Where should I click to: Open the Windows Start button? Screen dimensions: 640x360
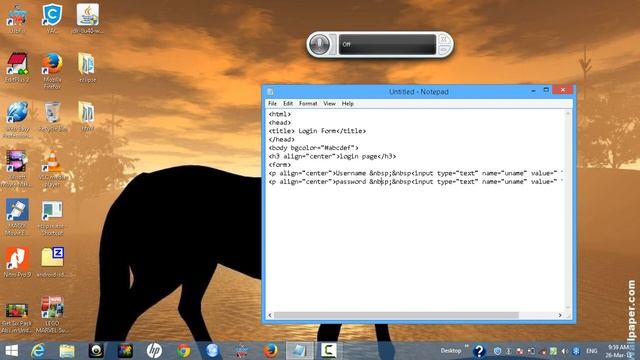11,351
